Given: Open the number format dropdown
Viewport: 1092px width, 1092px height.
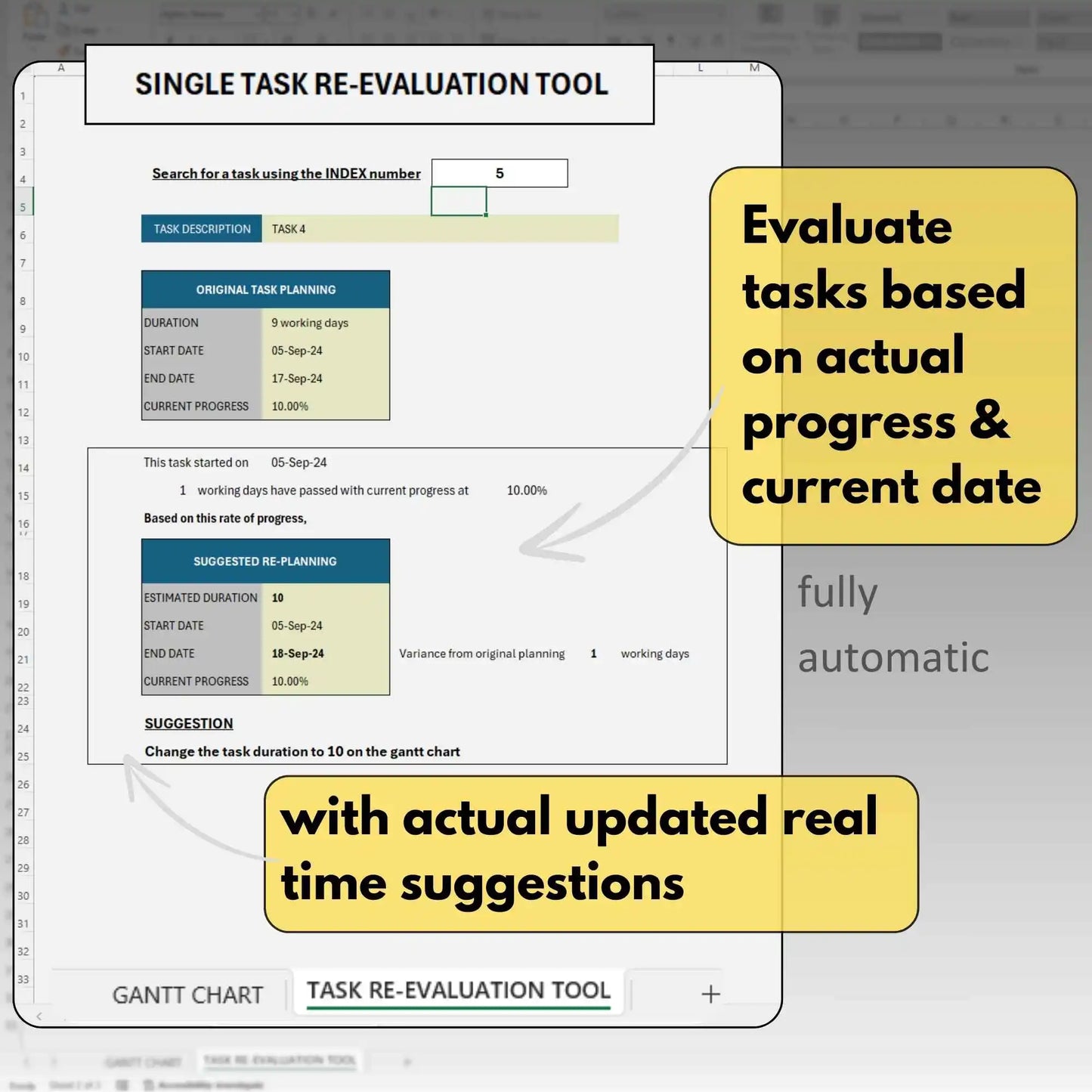Looking at the screenshot, I should (663, 13).
